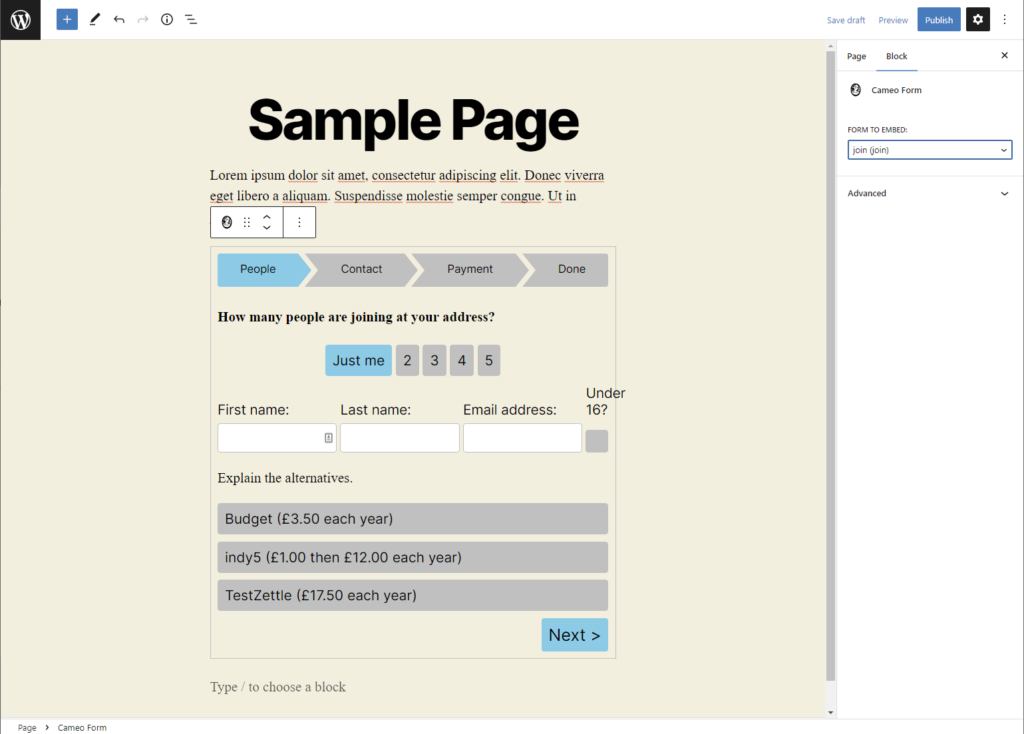Move block up with the up arrow

click(266, 217)
